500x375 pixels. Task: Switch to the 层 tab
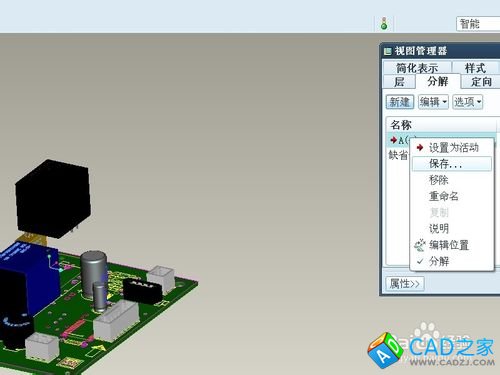399,82
